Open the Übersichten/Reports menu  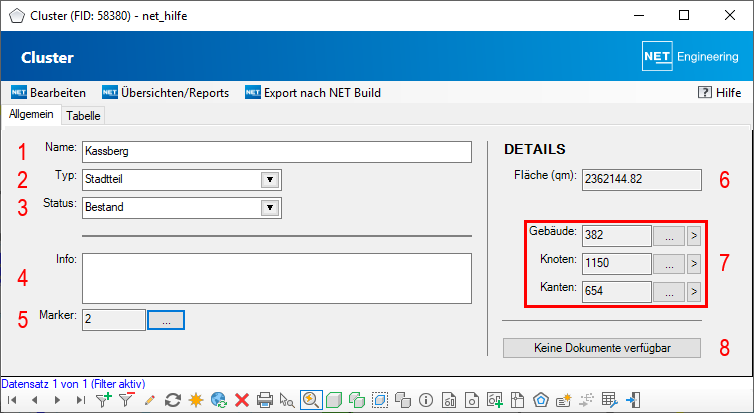tap(166, 92)
